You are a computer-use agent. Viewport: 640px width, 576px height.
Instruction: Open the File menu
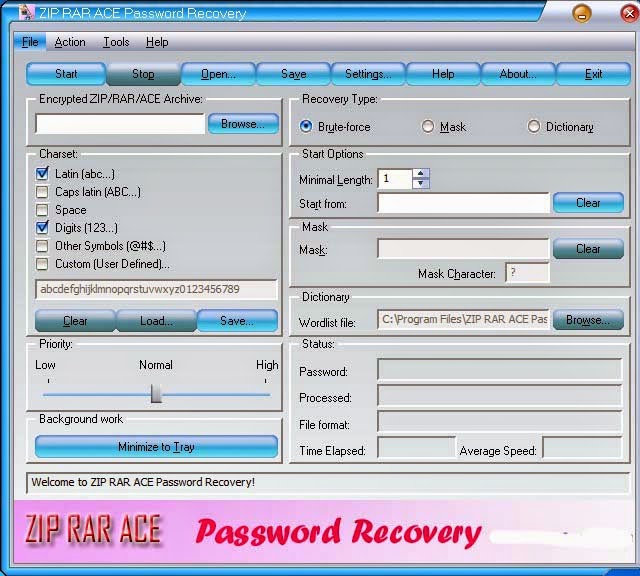pos(30,42)
